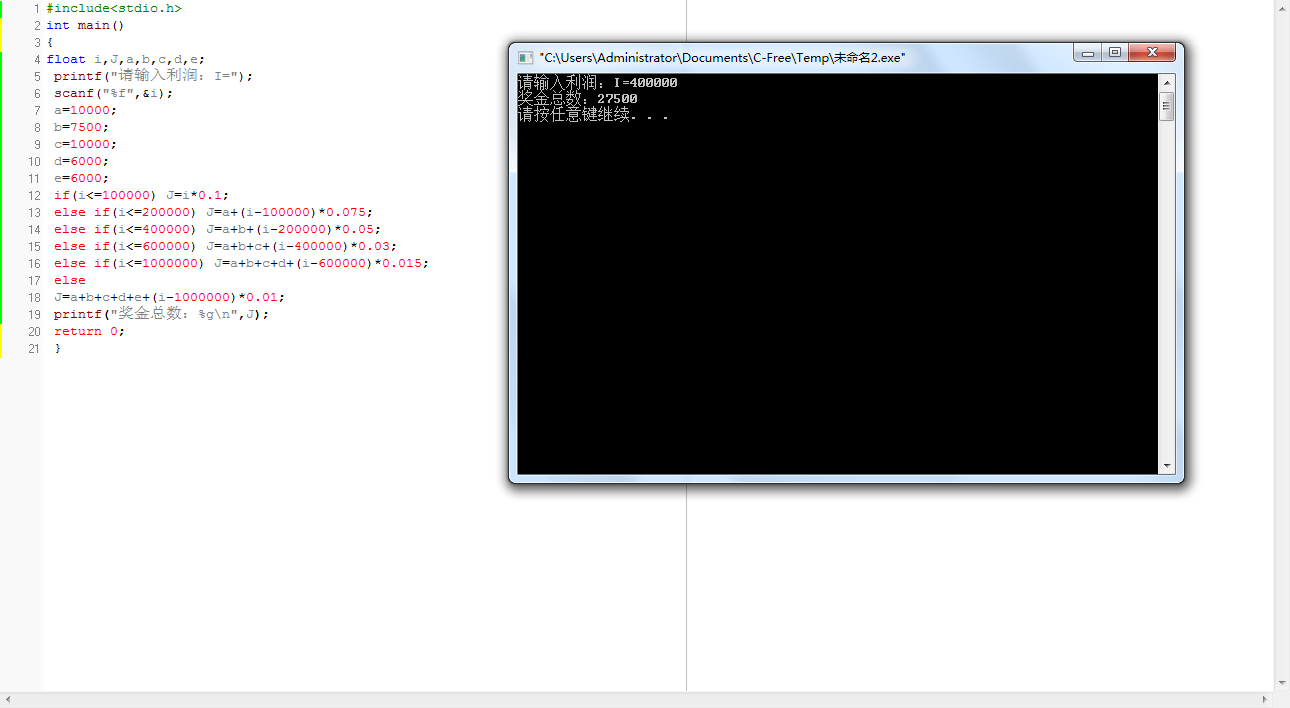The image size is (1290, 708).
Task: Click the printf '请输入利润: I=' line
Action: coord(154,76)
